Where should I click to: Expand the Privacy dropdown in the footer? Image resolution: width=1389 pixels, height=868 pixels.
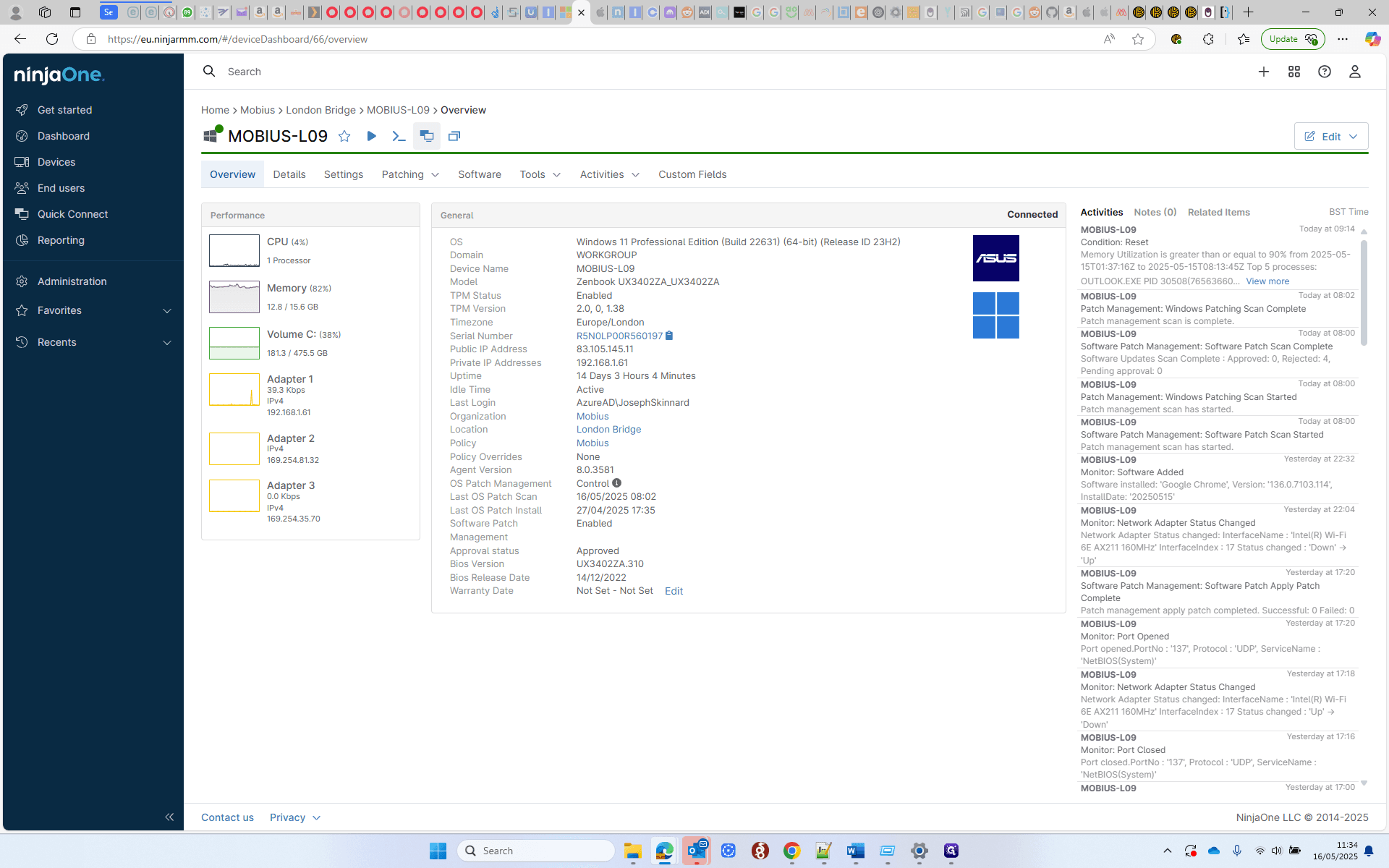point(295,817)
